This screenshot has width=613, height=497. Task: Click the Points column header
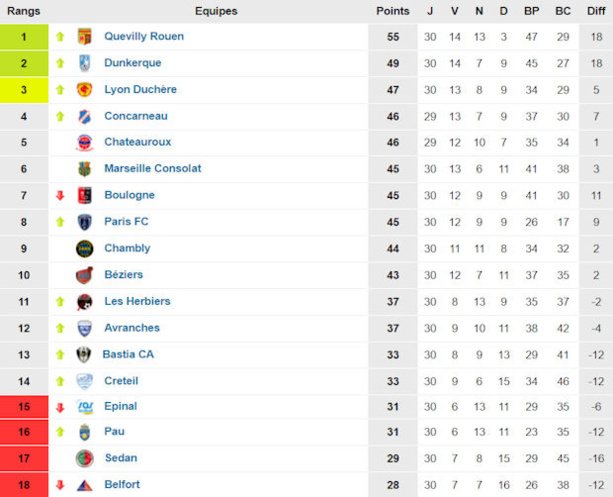[x=392, y=11]
